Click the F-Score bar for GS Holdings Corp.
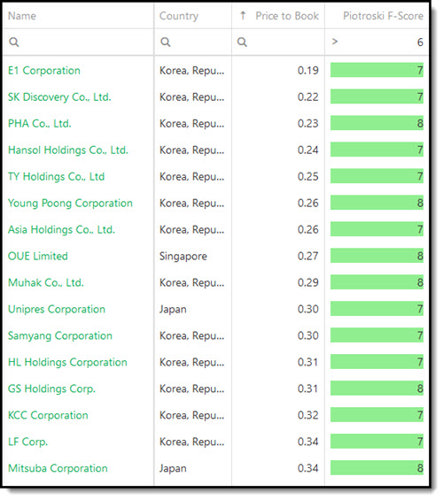 [x=377, y=388]
